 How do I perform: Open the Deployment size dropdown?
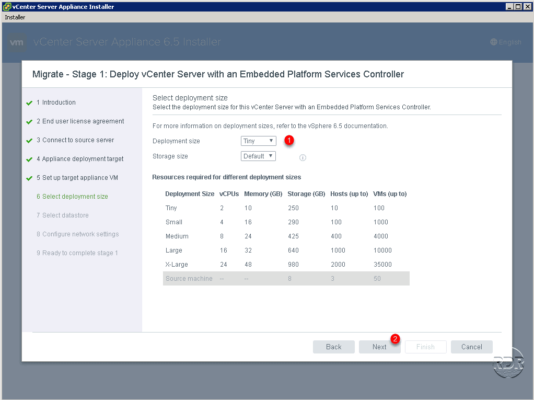tap(258, 141)
